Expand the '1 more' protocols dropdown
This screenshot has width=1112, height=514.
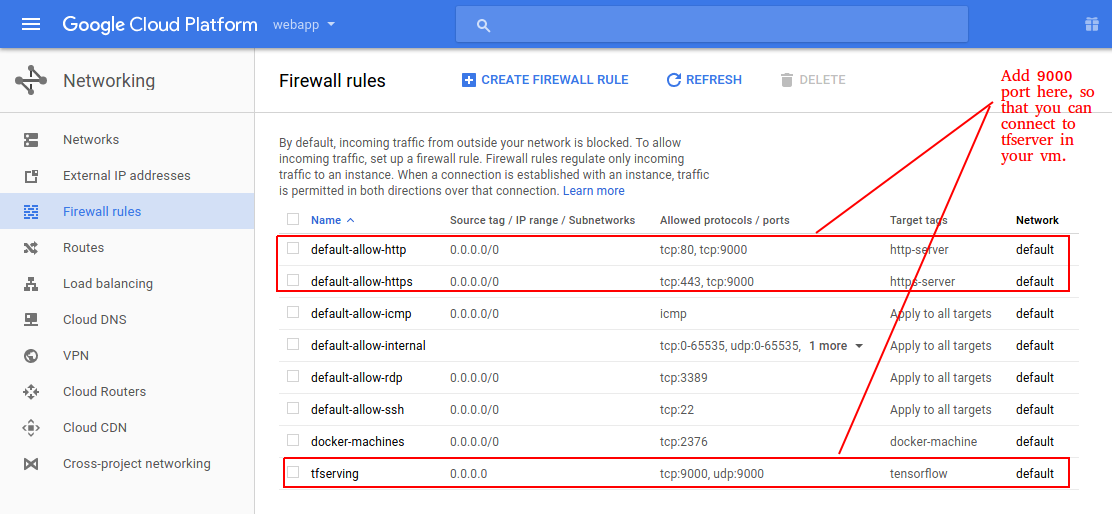pos(837,346)
